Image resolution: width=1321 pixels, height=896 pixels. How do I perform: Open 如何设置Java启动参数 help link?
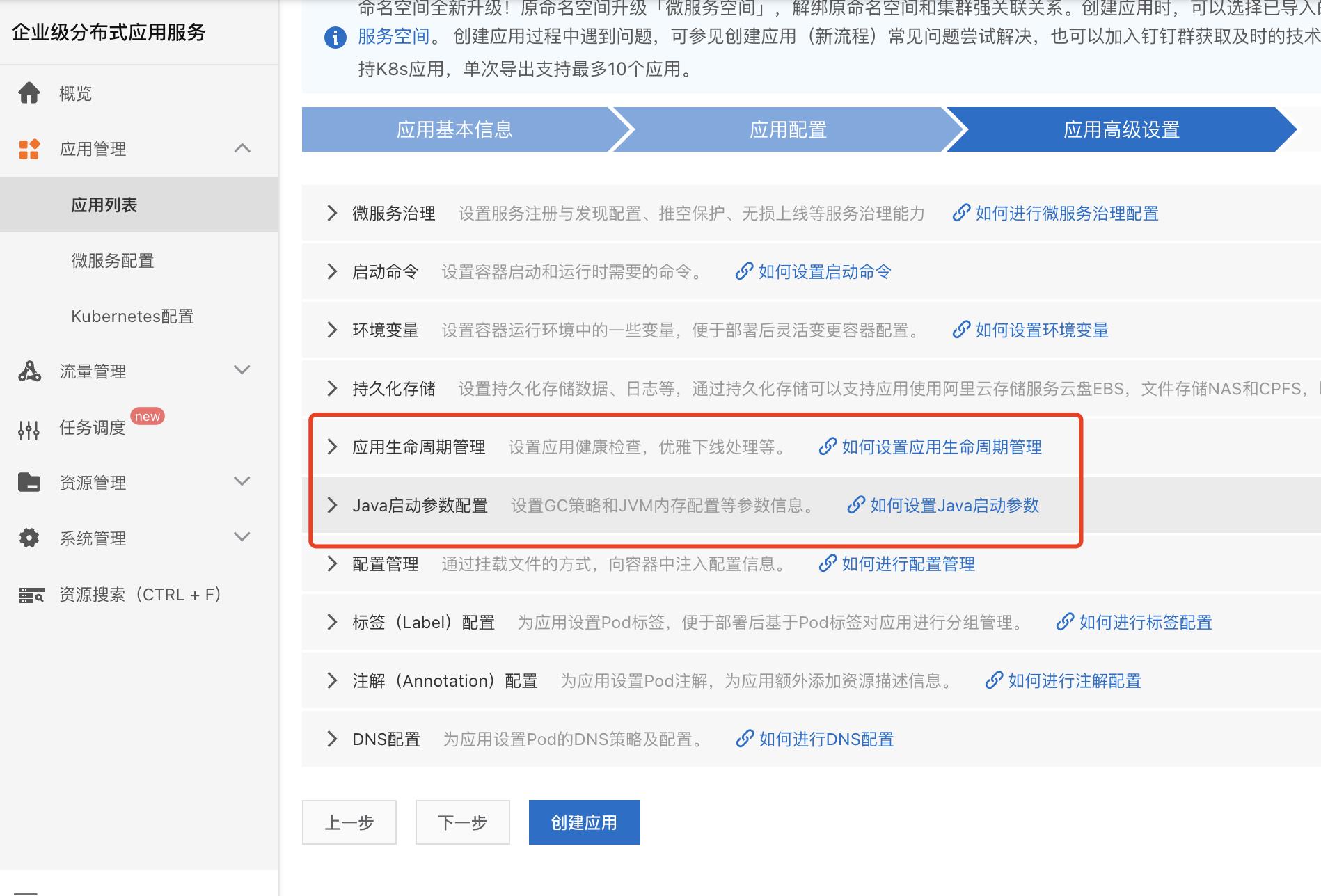coord(954,506)
